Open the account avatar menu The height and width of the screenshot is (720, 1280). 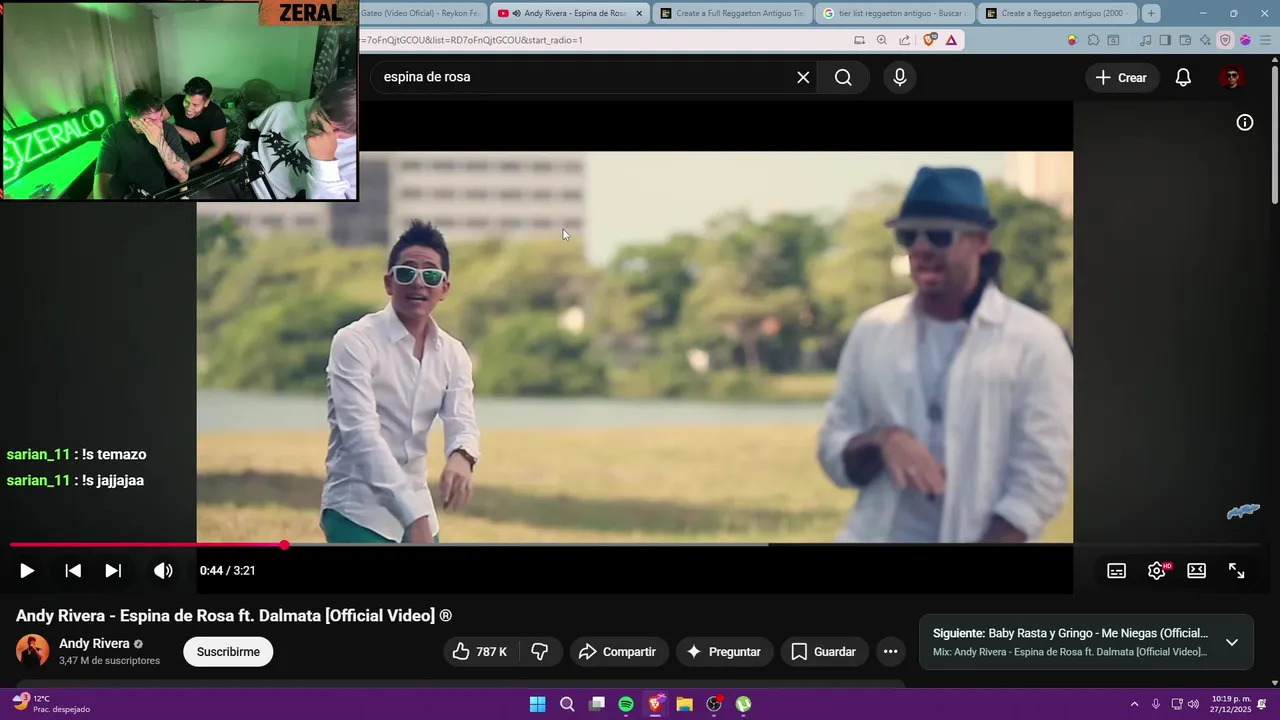pyautogui.click(x=1231, y=77)
